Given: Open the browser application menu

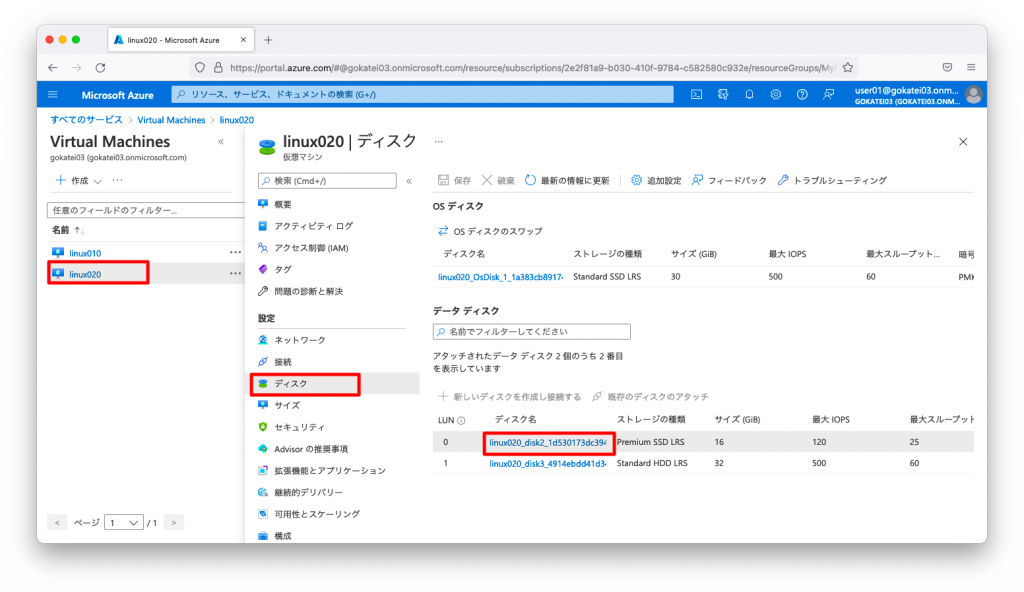Looking at the screenshot, I should 971,67.
